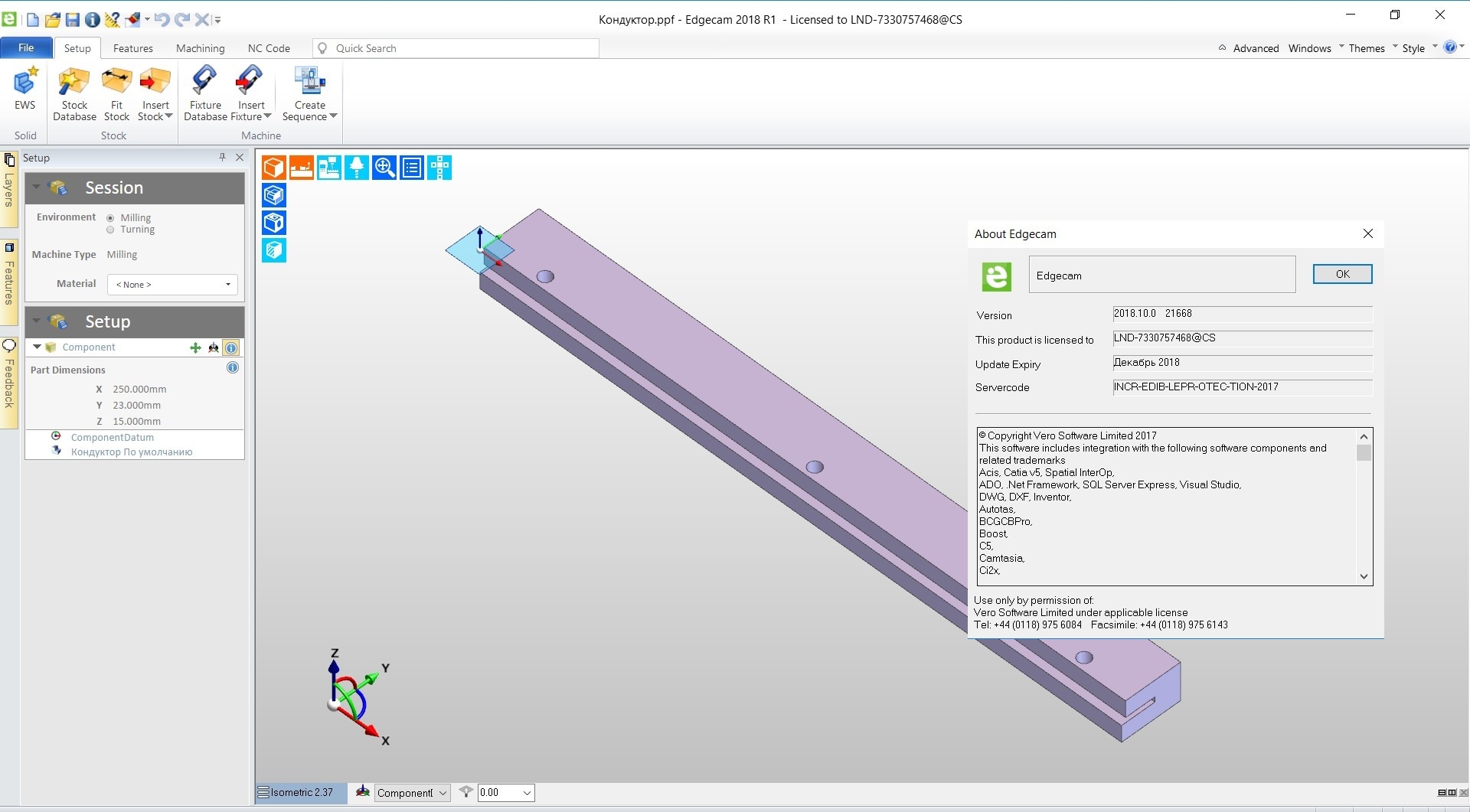Click the measure ruler help icon
Viewport: 1470px width, 812px height.
point(113,19)
